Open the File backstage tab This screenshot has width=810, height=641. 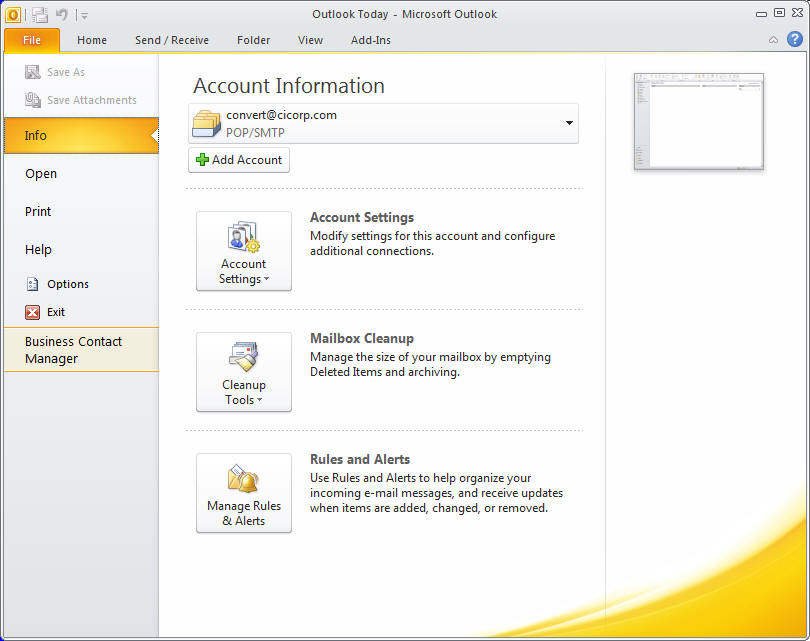[x=32, y=40]
